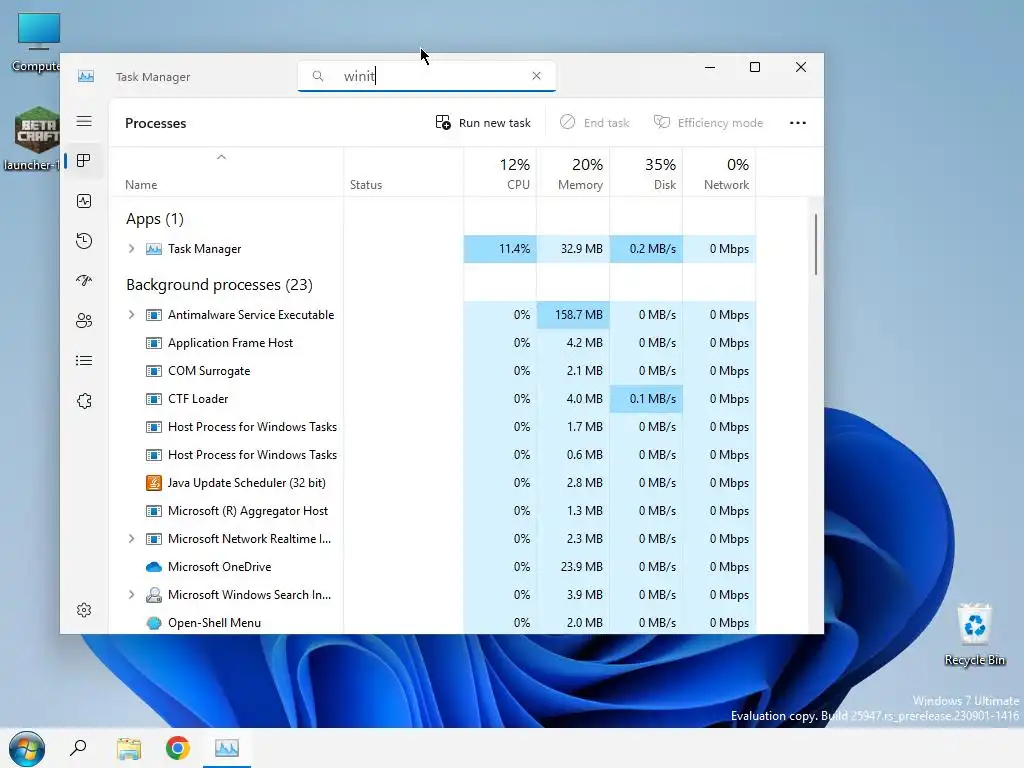
Task: Click the Antimalware Service Executable icon
Action: coord(153,315)
